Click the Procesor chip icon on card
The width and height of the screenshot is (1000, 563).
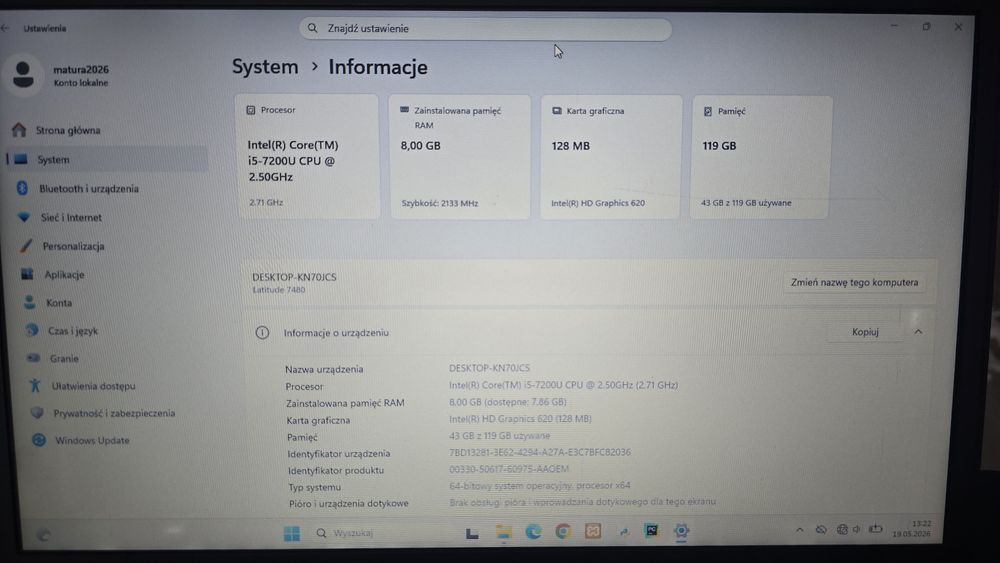(251, 110)
